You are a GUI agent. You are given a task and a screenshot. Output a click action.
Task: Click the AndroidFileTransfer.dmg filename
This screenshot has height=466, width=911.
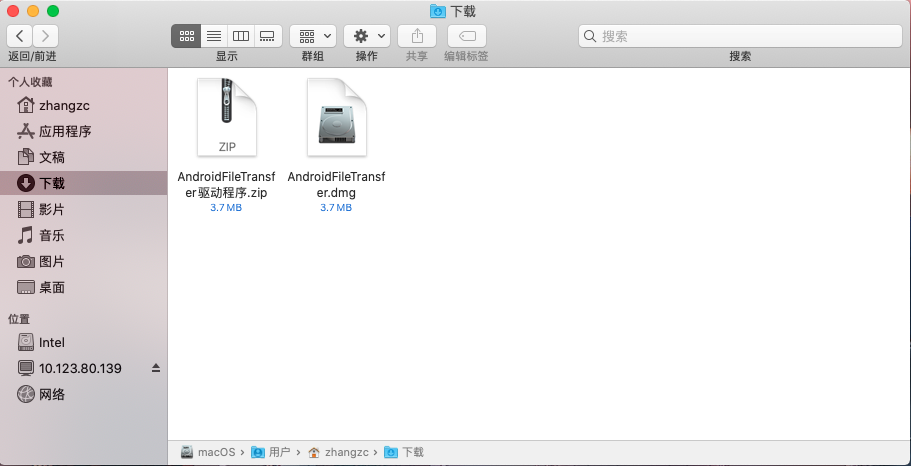tap(336, 185)
